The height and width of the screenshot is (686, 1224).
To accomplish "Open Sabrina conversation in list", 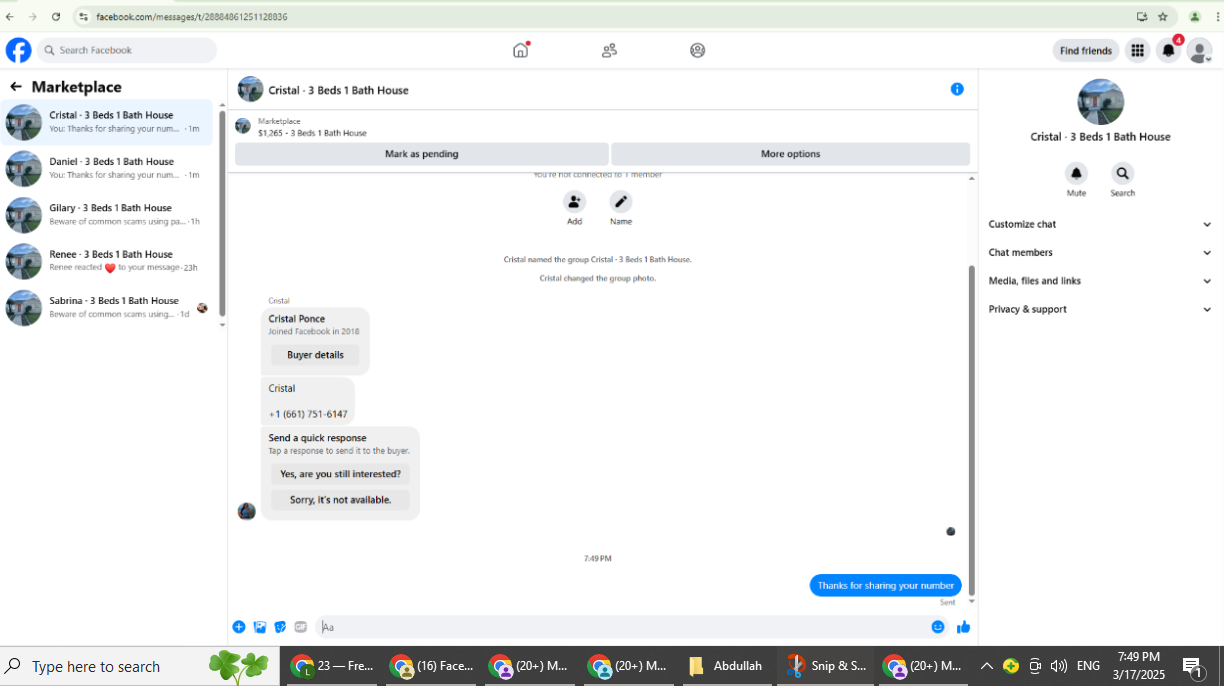I will coord(107,308).
